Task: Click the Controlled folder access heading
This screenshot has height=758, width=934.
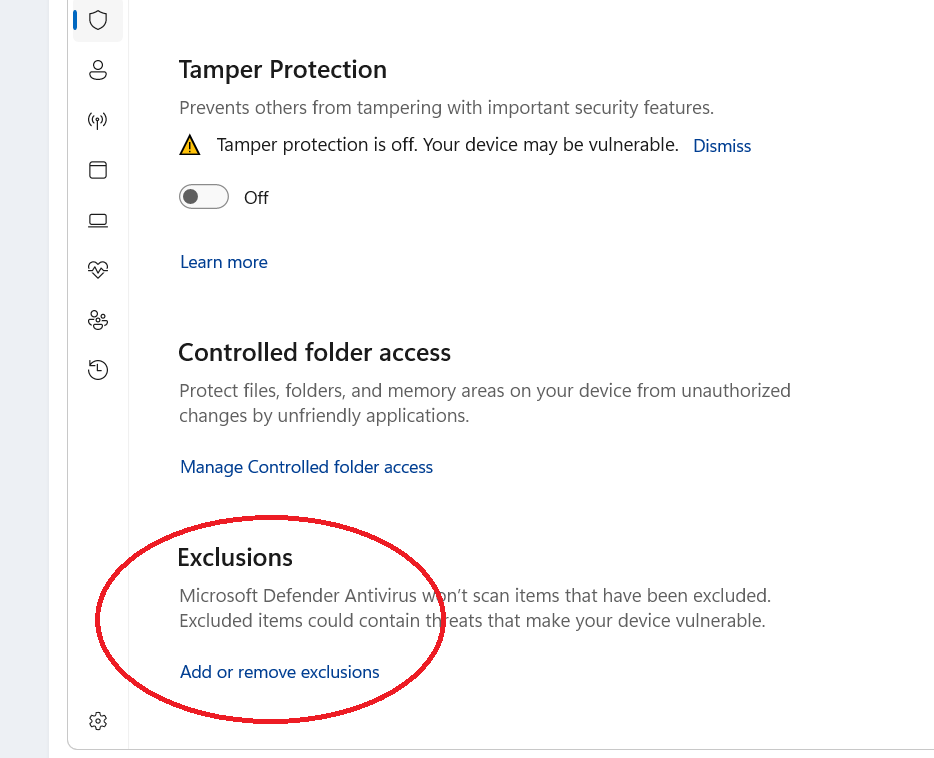Action: pos(314,352)
